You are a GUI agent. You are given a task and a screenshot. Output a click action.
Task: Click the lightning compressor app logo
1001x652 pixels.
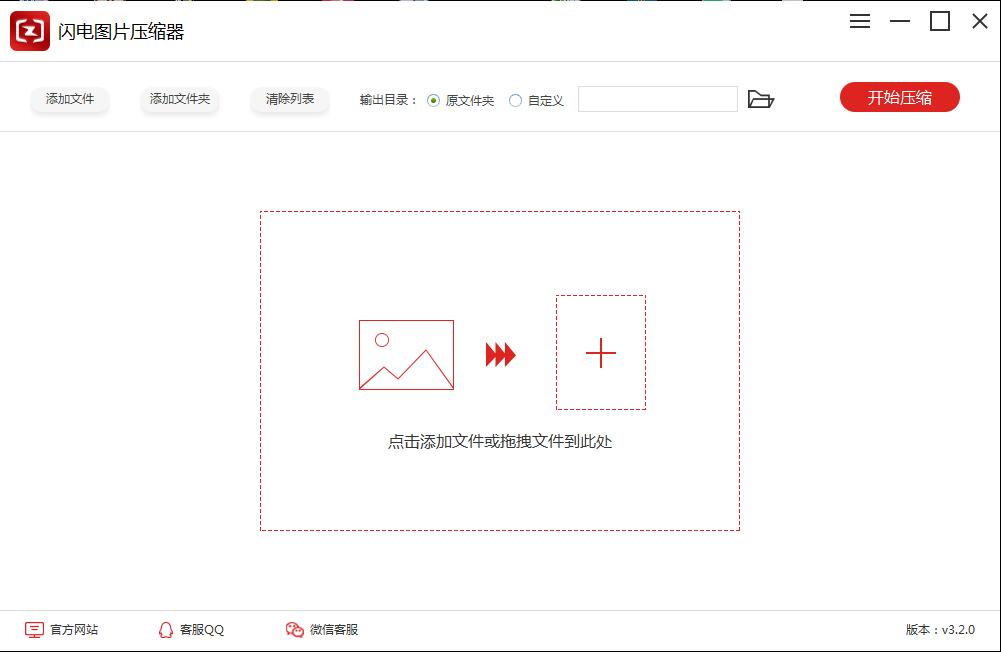29,30
